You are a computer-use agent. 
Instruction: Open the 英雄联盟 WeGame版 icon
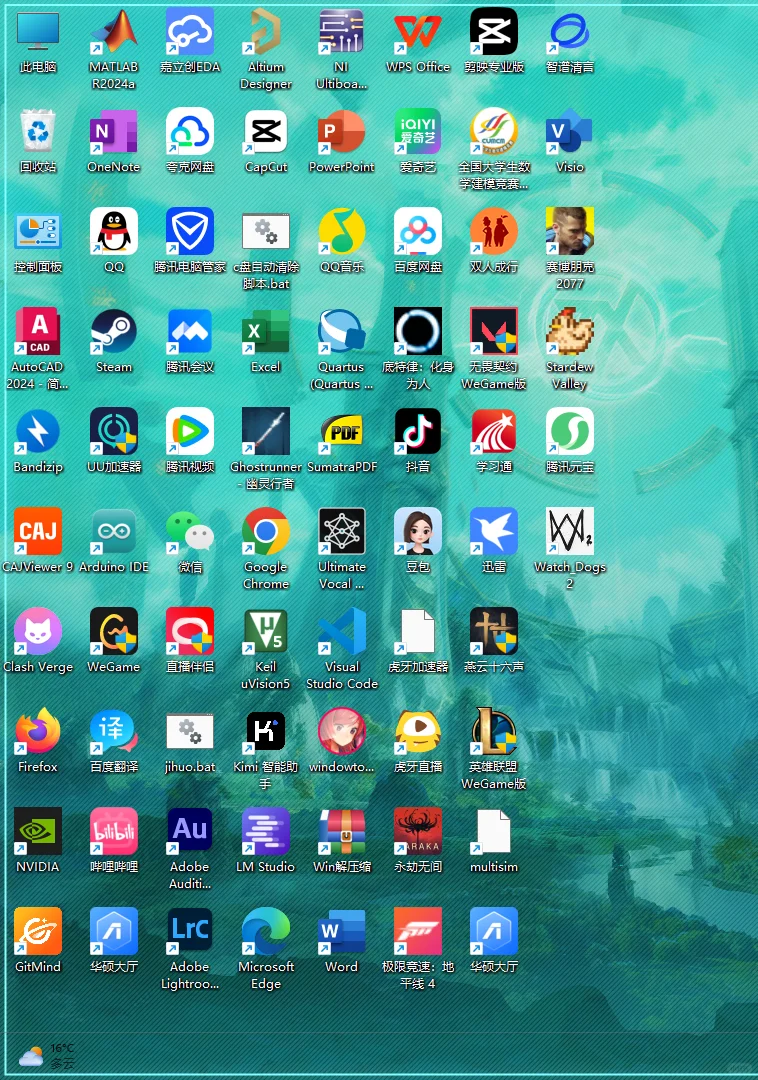click(494, 731)
